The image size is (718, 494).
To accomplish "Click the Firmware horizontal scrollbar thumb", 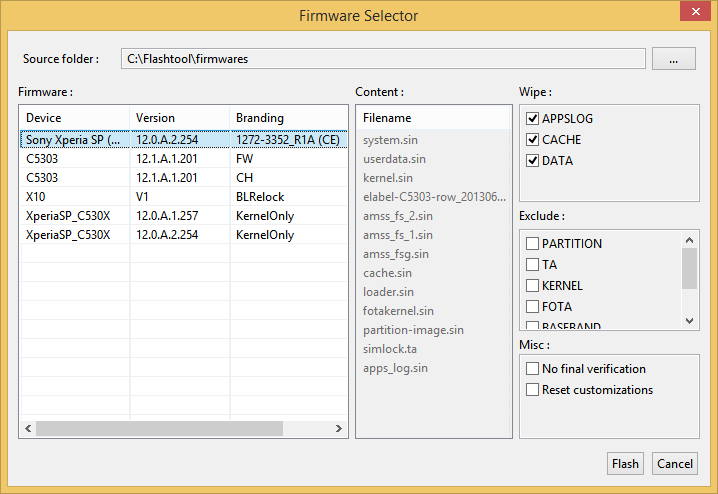I will [159, 429].
